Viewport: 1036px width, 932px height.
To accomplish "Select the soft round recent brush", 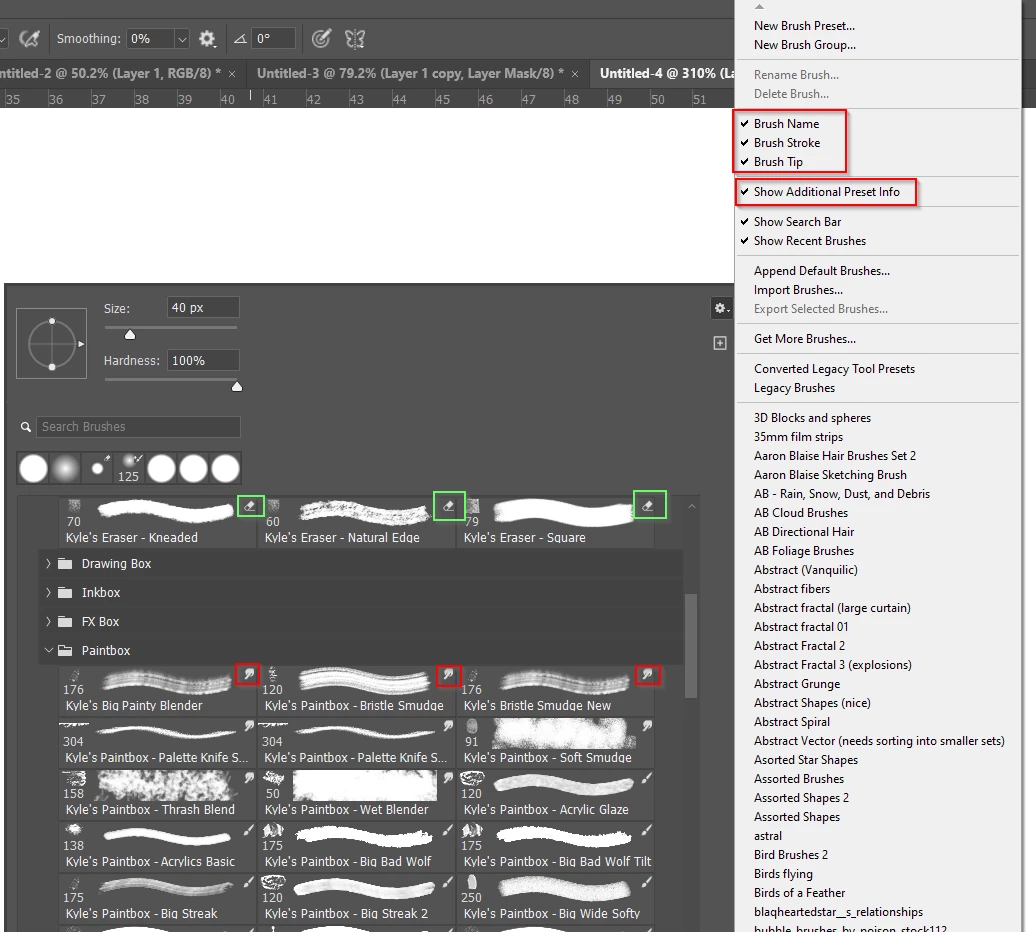I will 65,468.
